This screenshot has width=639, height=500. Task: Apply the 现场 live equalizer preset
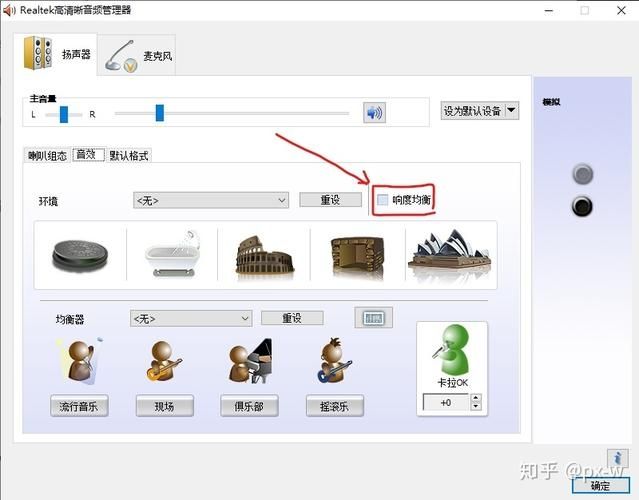pyautogui.click(x=164, y=406)
